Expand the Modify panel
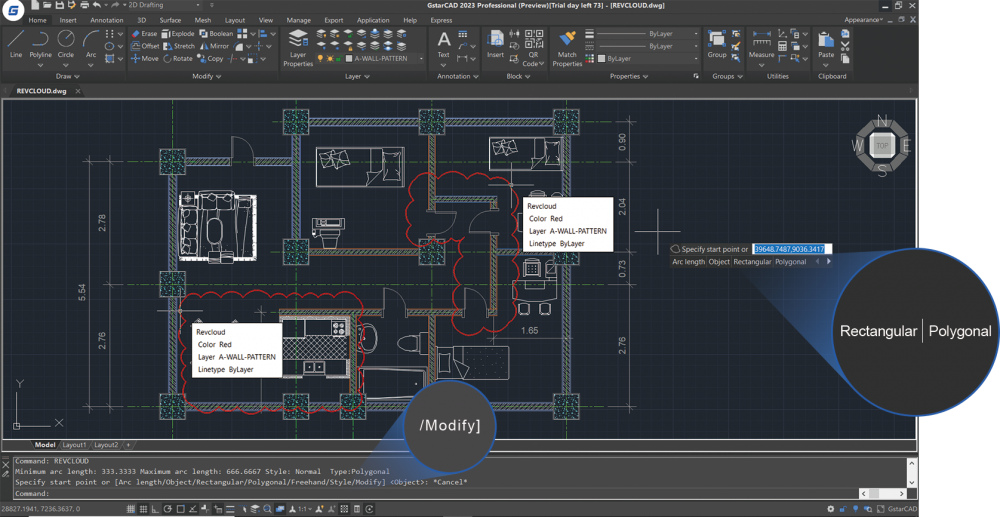 click(207, 76)
